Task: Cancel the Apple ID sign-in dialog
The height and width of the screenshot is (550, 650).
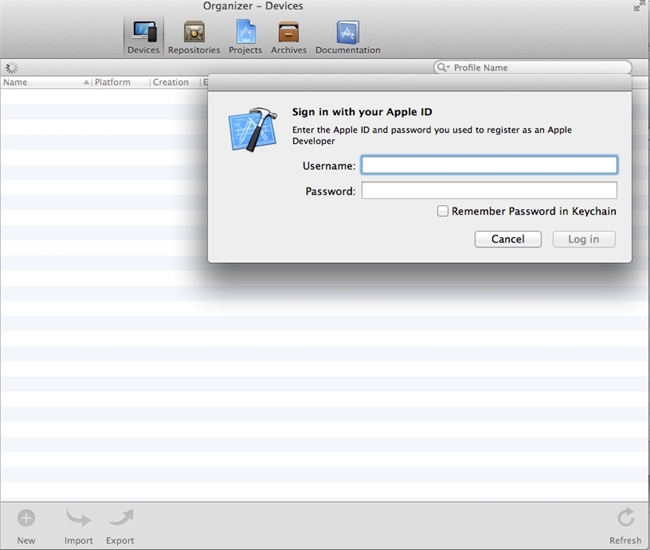Action: coord(507,239)
